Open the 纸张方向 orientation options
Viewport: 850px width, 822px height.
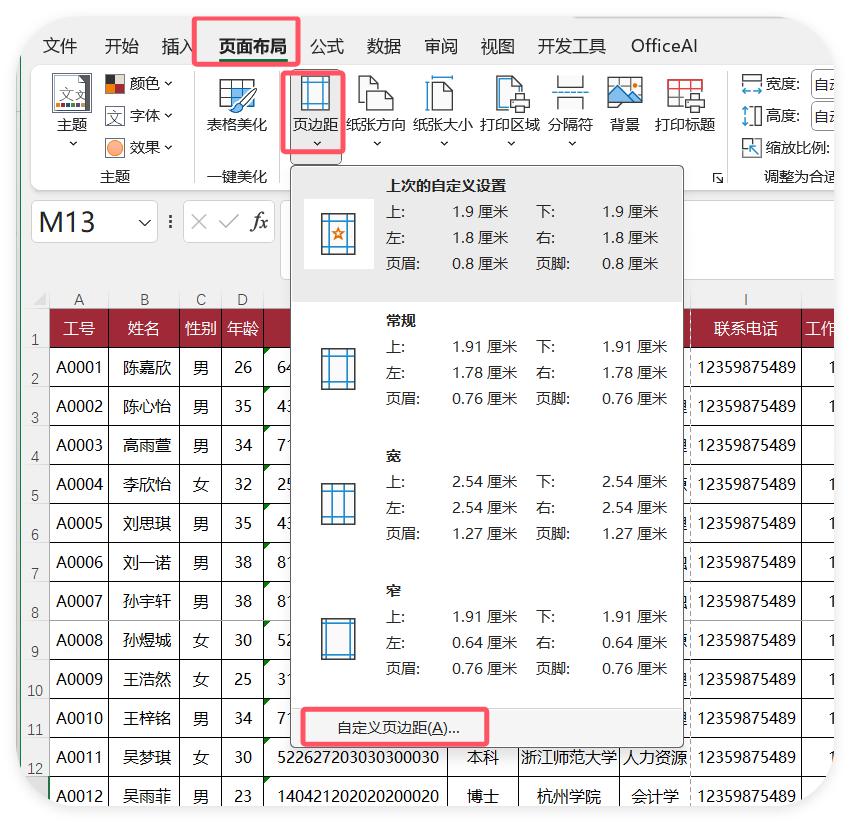(376, 111)
